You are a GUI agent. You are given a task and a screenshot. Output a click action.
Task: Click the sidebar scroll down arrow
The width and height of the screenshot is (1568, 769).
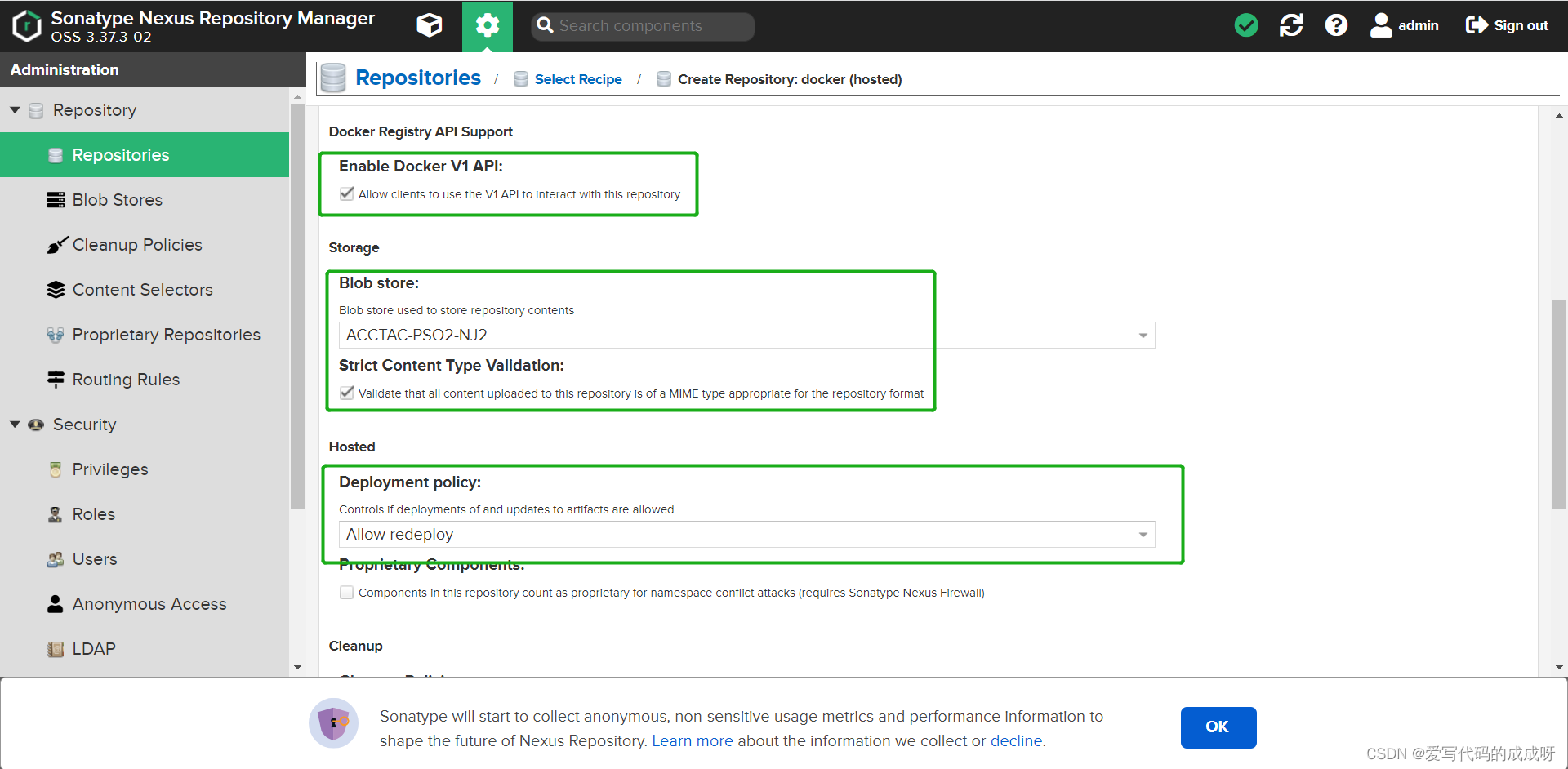click(297, 667)
